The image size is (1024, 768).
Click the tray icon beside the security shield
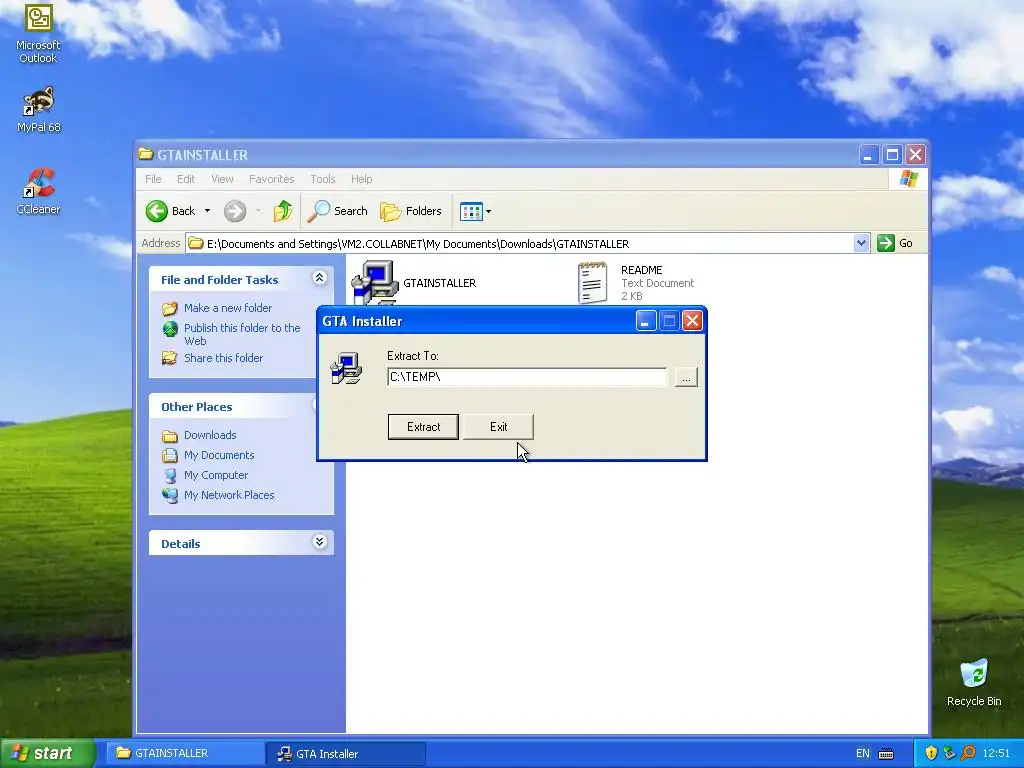tap(950, 754)
